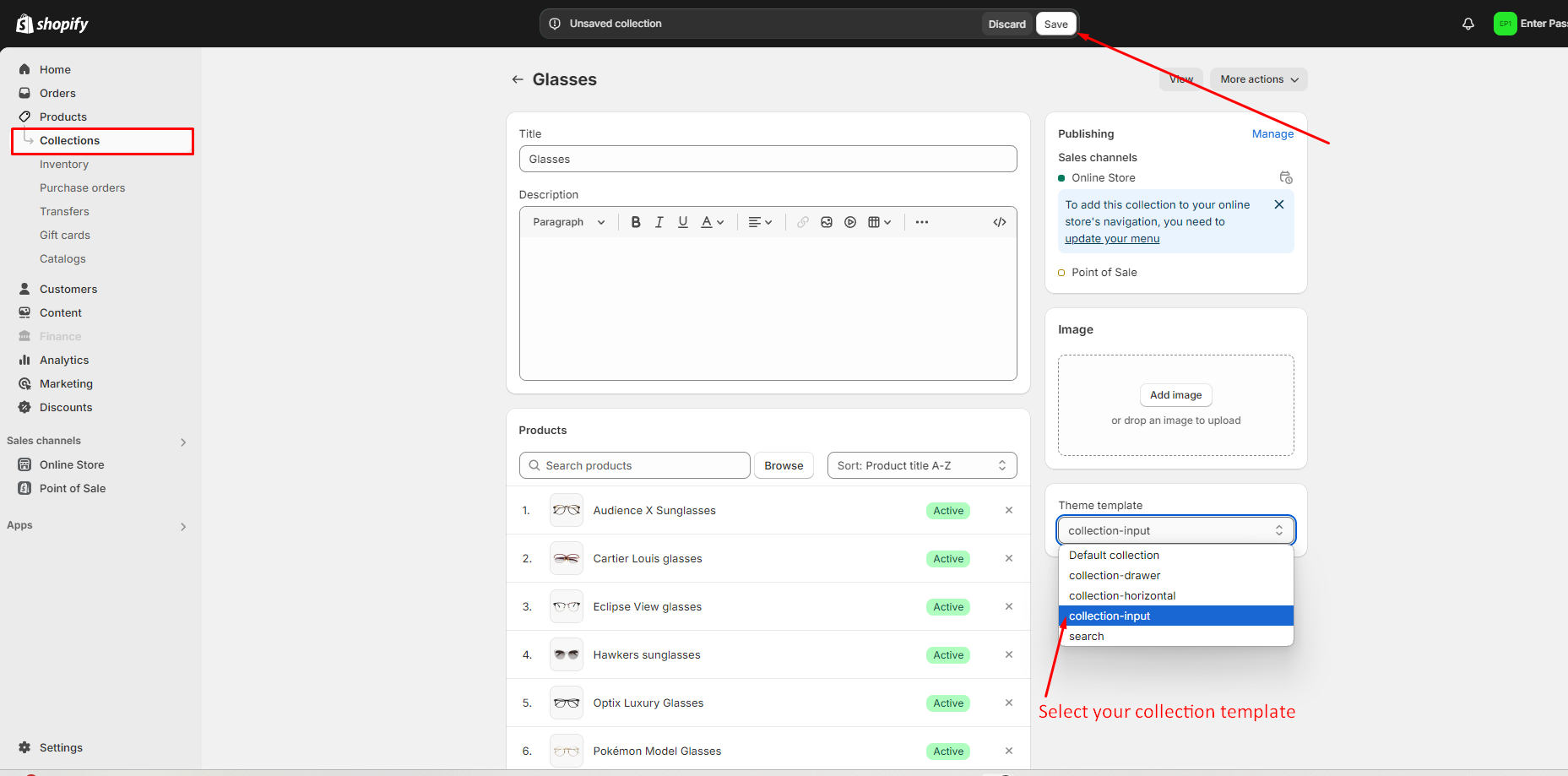The image size is (1568, 776).
Task: Open Catalogs page
Action: pyautogui.click(x=62, y=258)
